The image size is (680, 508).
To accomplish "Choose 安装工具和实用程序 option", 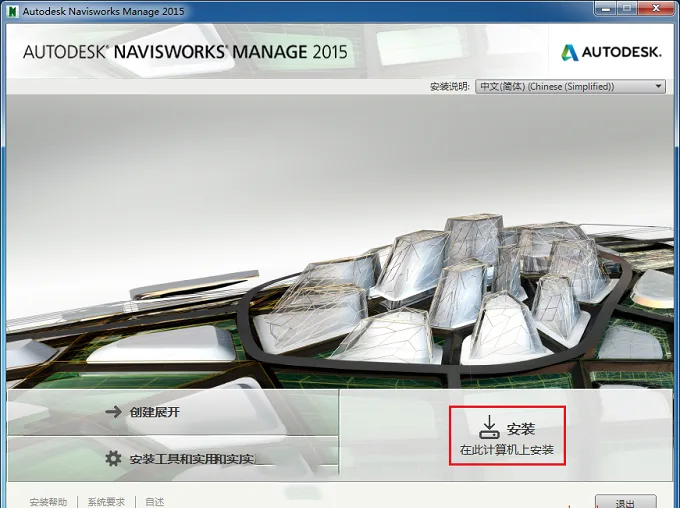I will coord(173,459).
